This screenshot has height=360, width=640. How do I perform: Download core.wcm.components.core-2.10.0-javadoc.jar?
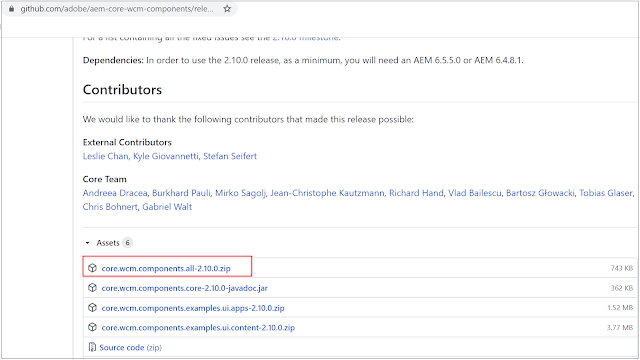coord(184,288)
